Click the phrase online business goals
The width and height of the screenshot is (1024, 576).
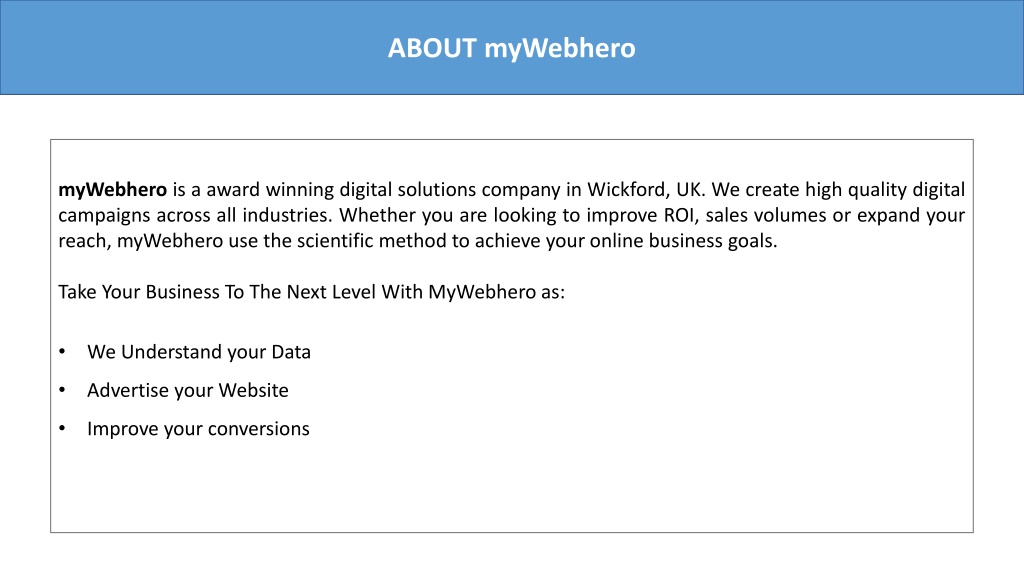683,241
